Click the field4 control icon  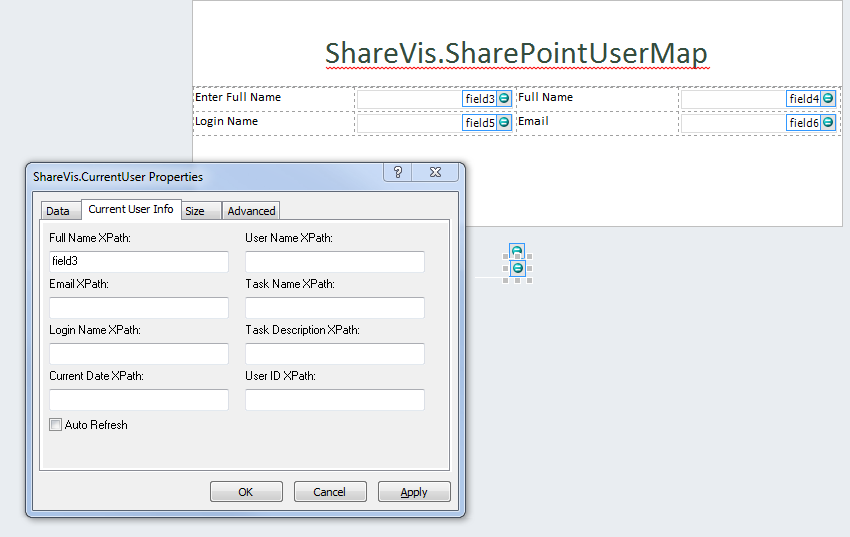coord(828,99)
